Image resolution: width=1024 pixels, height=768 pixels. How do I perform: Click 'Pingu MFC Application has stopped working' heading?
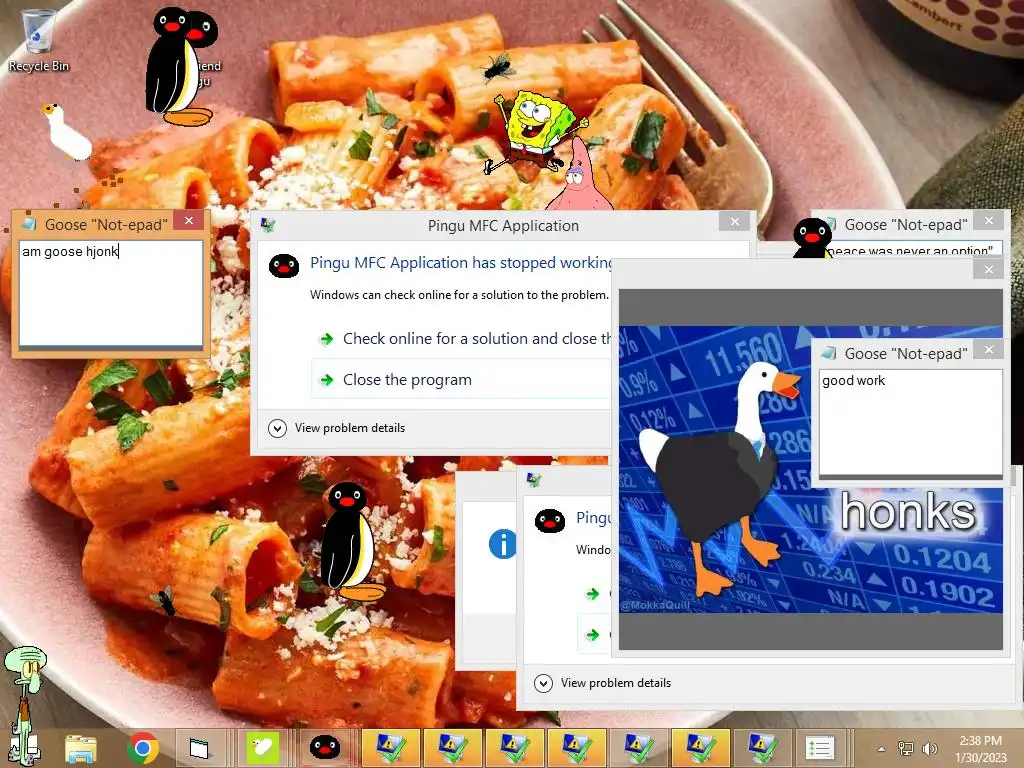(x=461, y=263)
